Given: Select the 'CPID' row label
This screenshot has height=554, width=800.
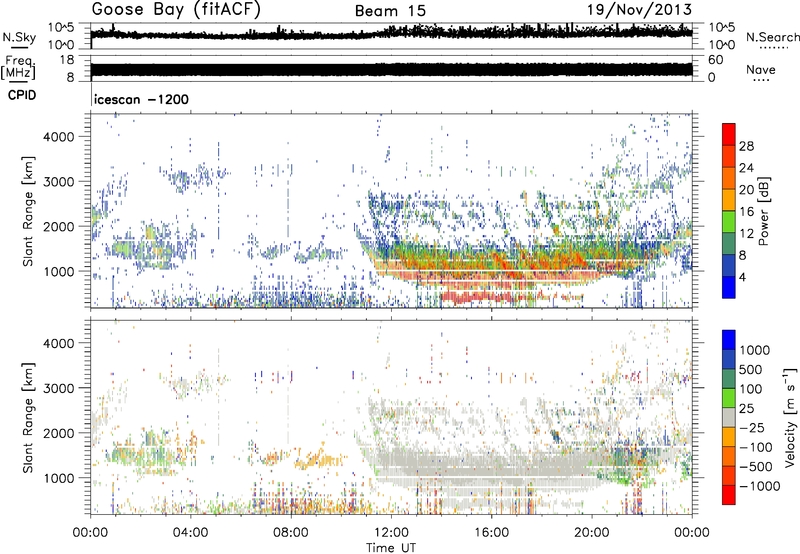Looking at the screenshot, I should (21, 95).
